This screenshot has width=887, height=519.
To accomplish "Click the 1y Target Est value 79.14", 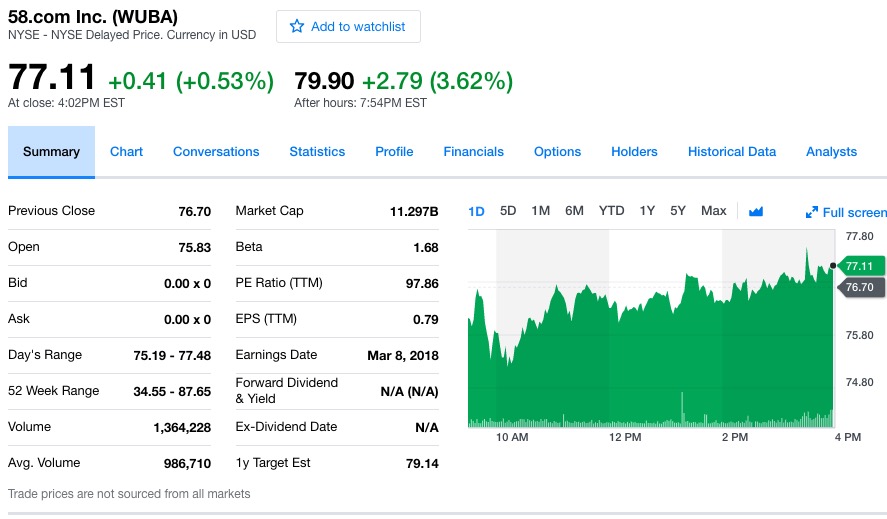I will point(422,464).
